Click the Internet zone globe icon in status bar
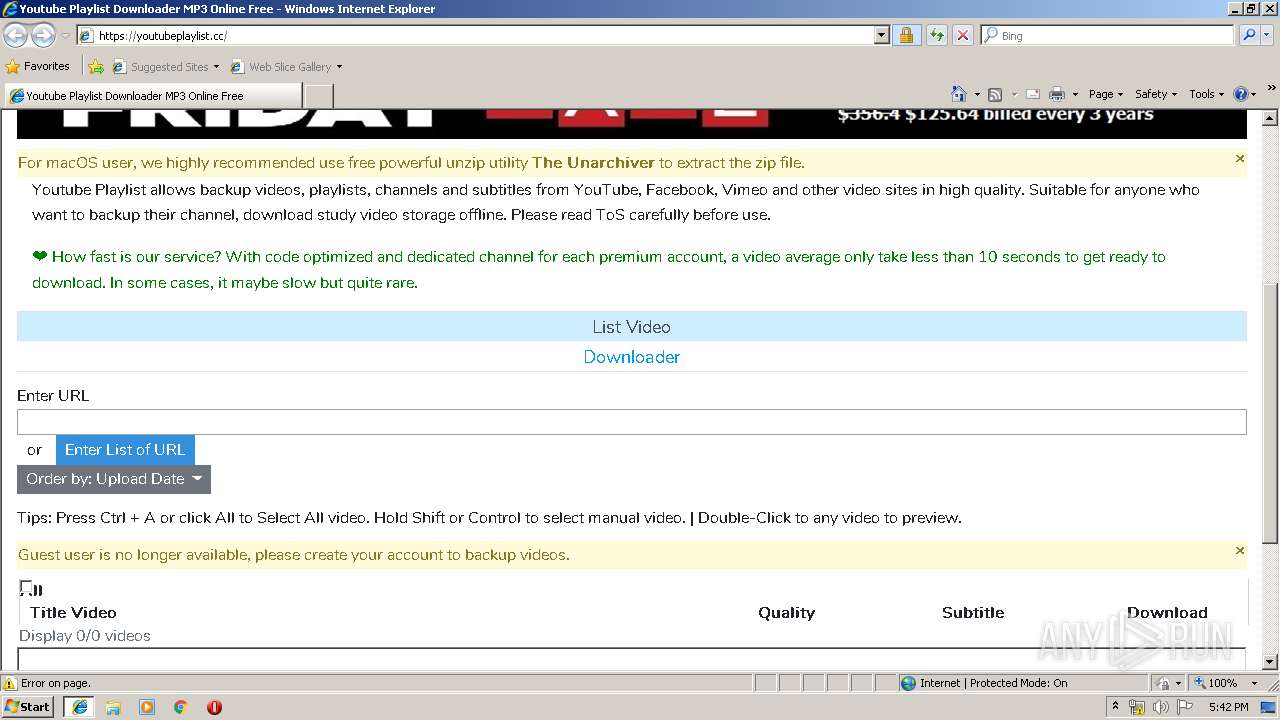The width and height of the screenshot is (1280, 720). click(908, 683)
